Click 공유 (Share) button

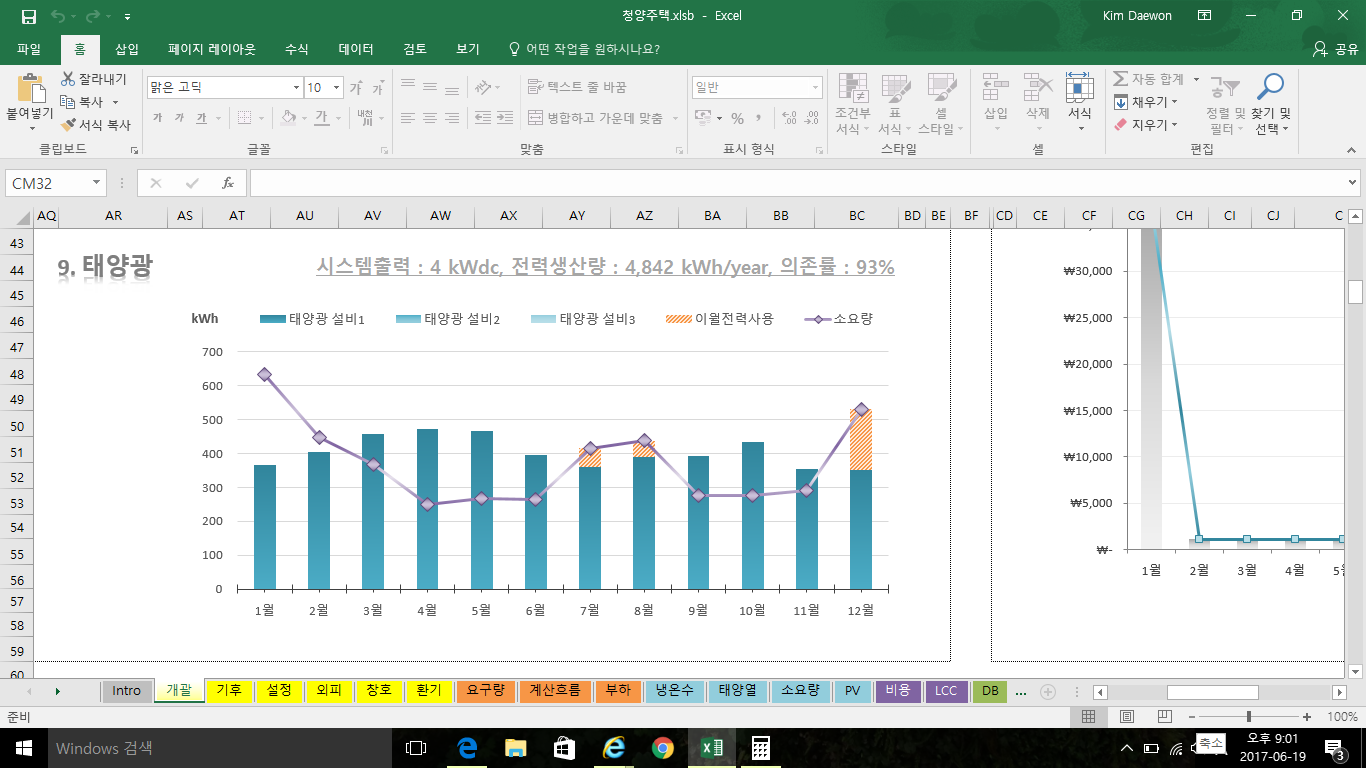tap(1336, 49)
